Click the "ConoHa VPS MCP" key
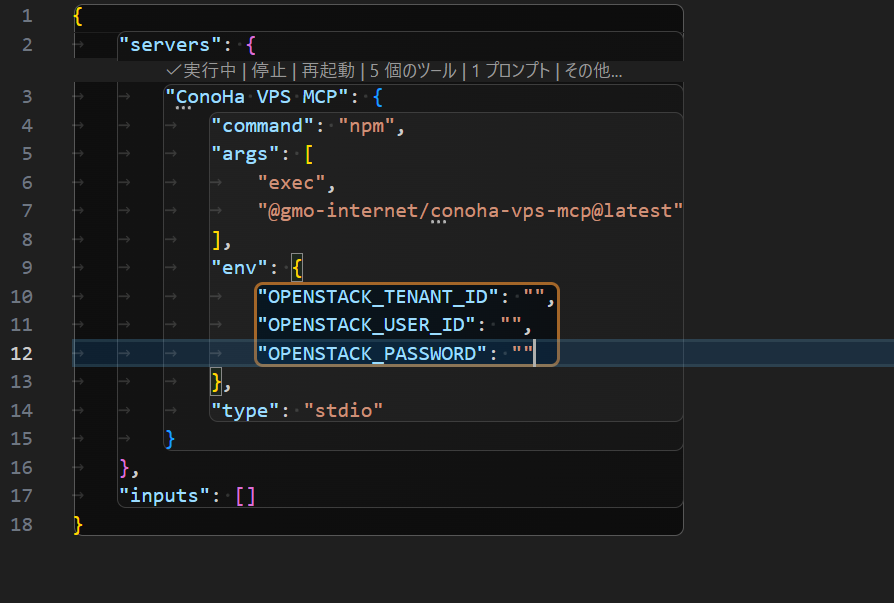 (257, 97)
